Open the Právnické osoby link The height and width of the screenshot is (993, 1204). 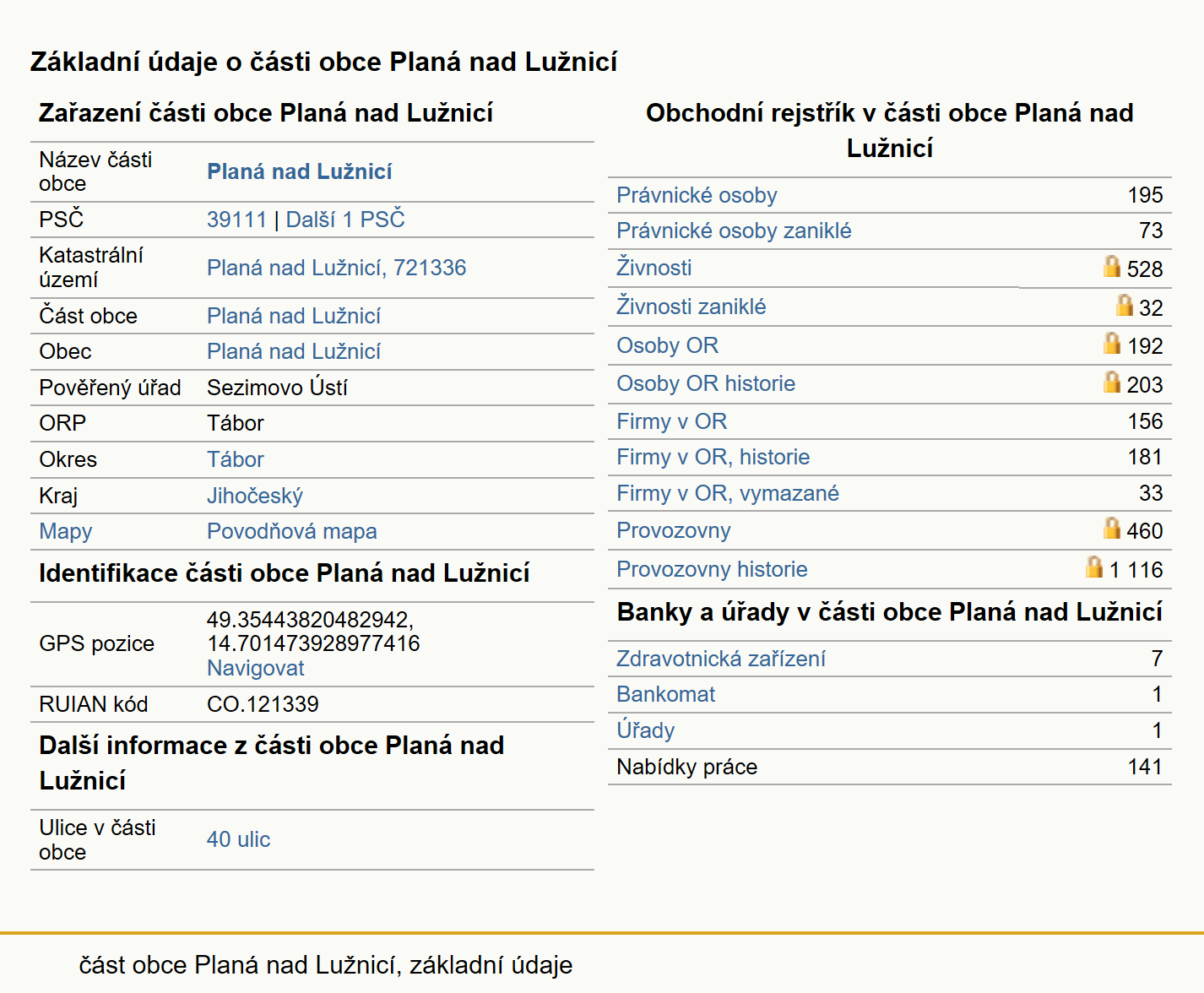[x=697, y=195]
